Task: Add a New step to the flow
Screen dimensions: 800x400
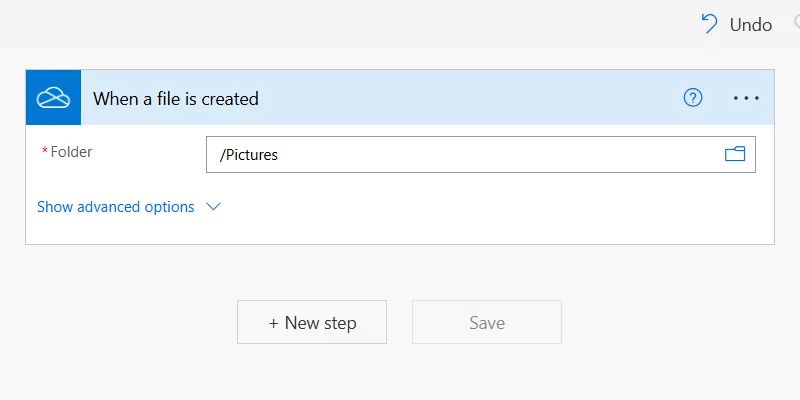Action: 312,323
